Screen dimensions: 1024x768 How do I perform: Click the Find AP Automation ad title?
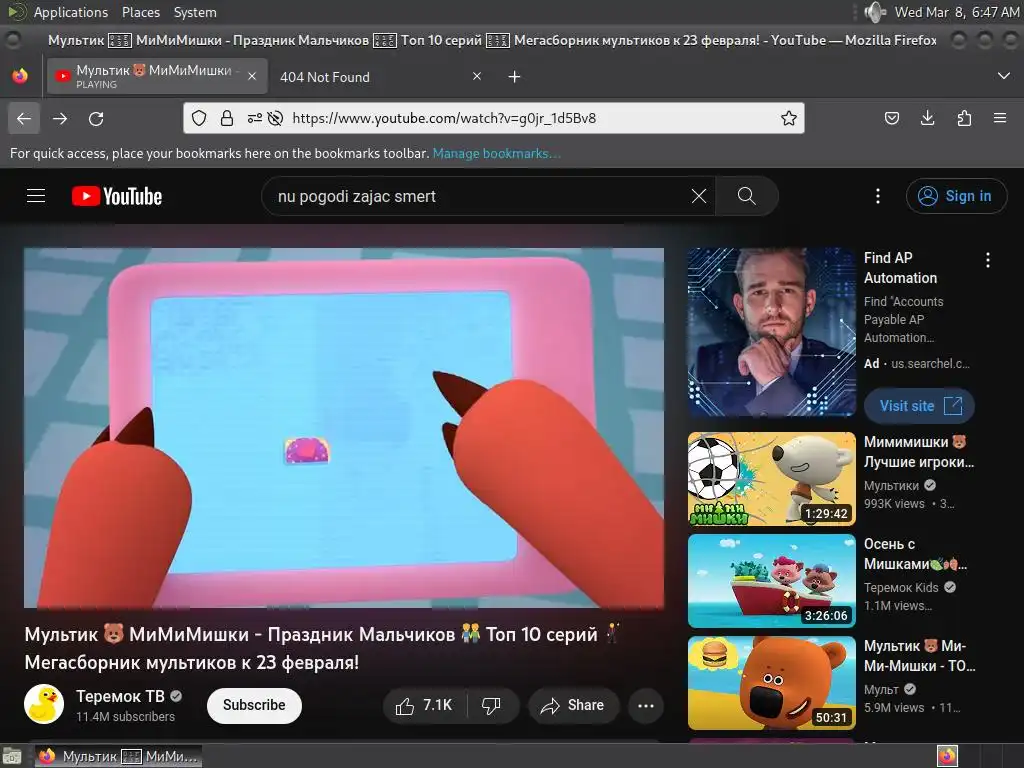(901, 268)
